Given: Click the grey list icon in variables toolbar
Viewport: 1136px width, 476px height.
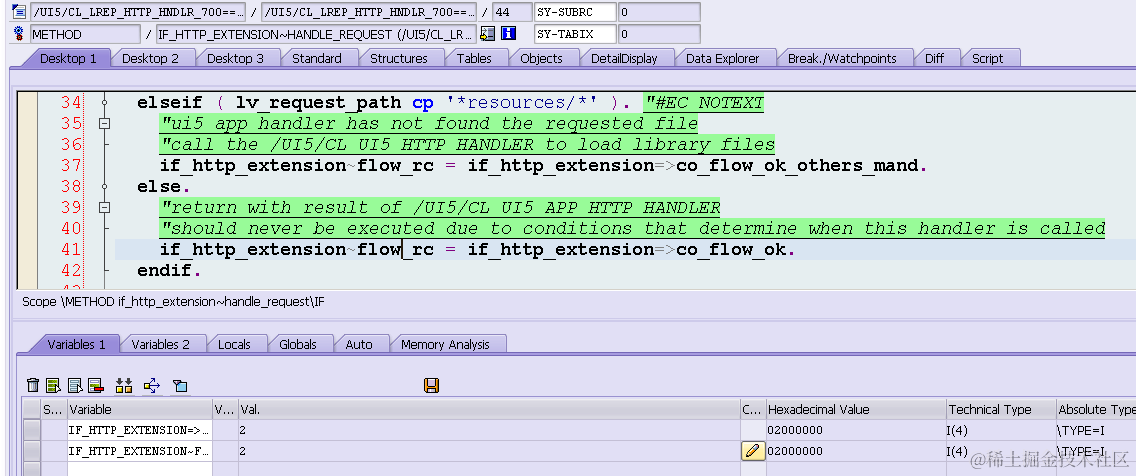Looking at the screenshot, I should point(75,385).
